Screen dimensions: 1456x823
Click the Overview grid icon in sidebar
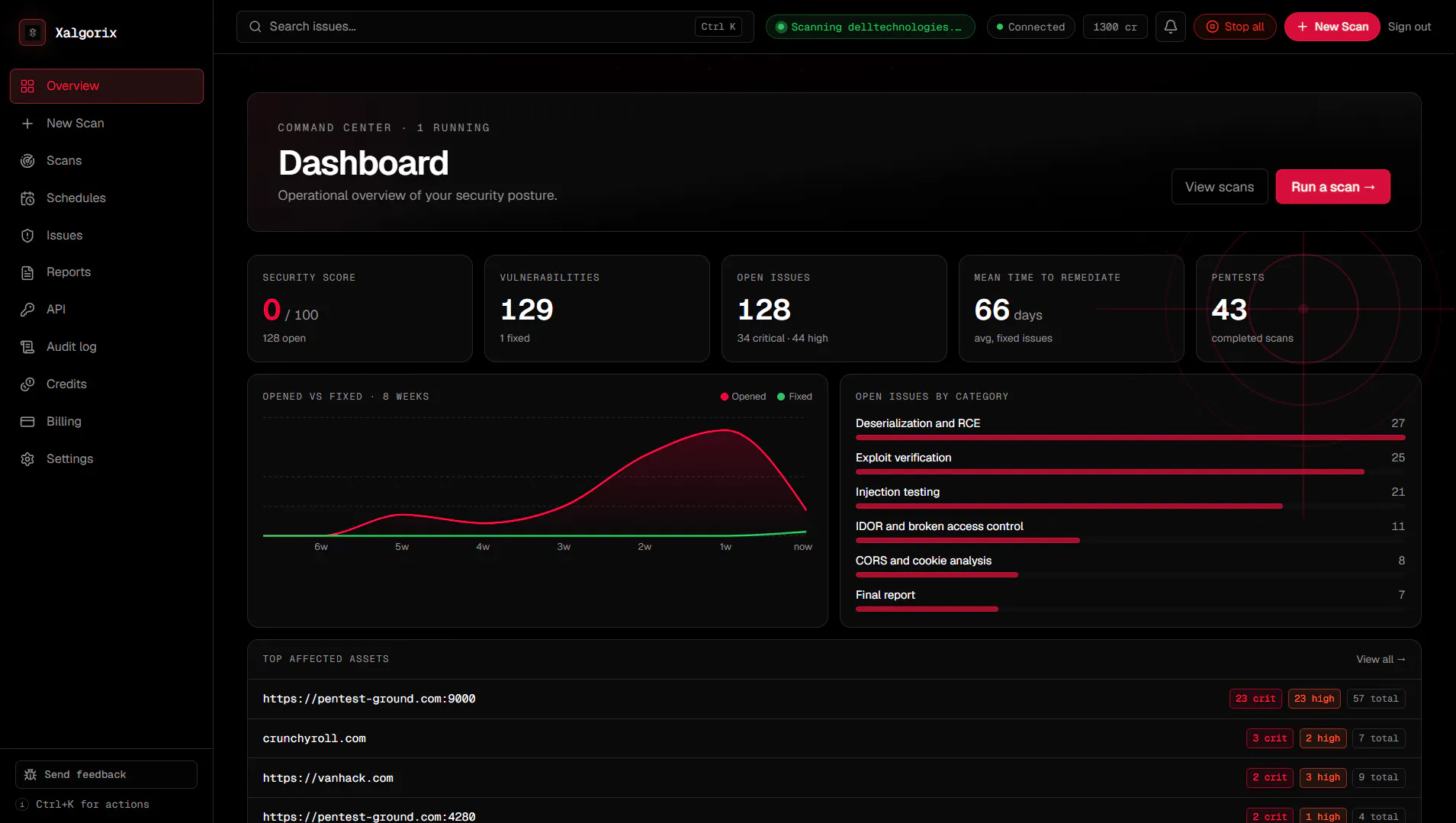27,86
